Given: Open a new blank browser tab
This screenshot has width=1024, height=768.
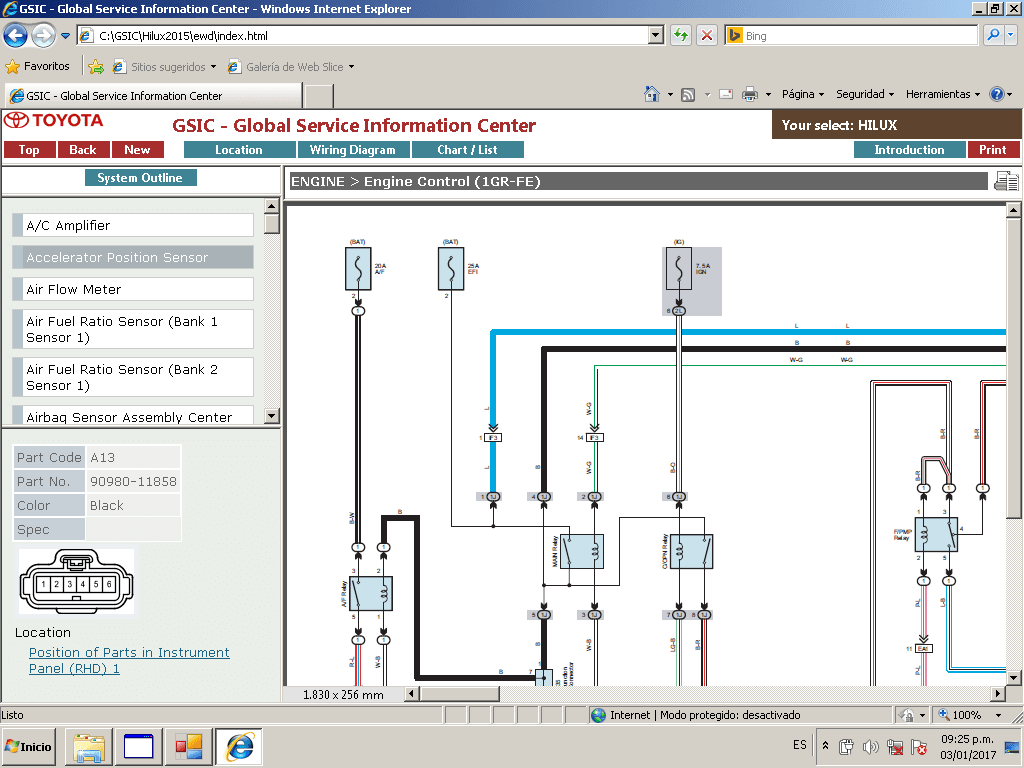Looking at the screenshot, I should (x=319, y=96).
